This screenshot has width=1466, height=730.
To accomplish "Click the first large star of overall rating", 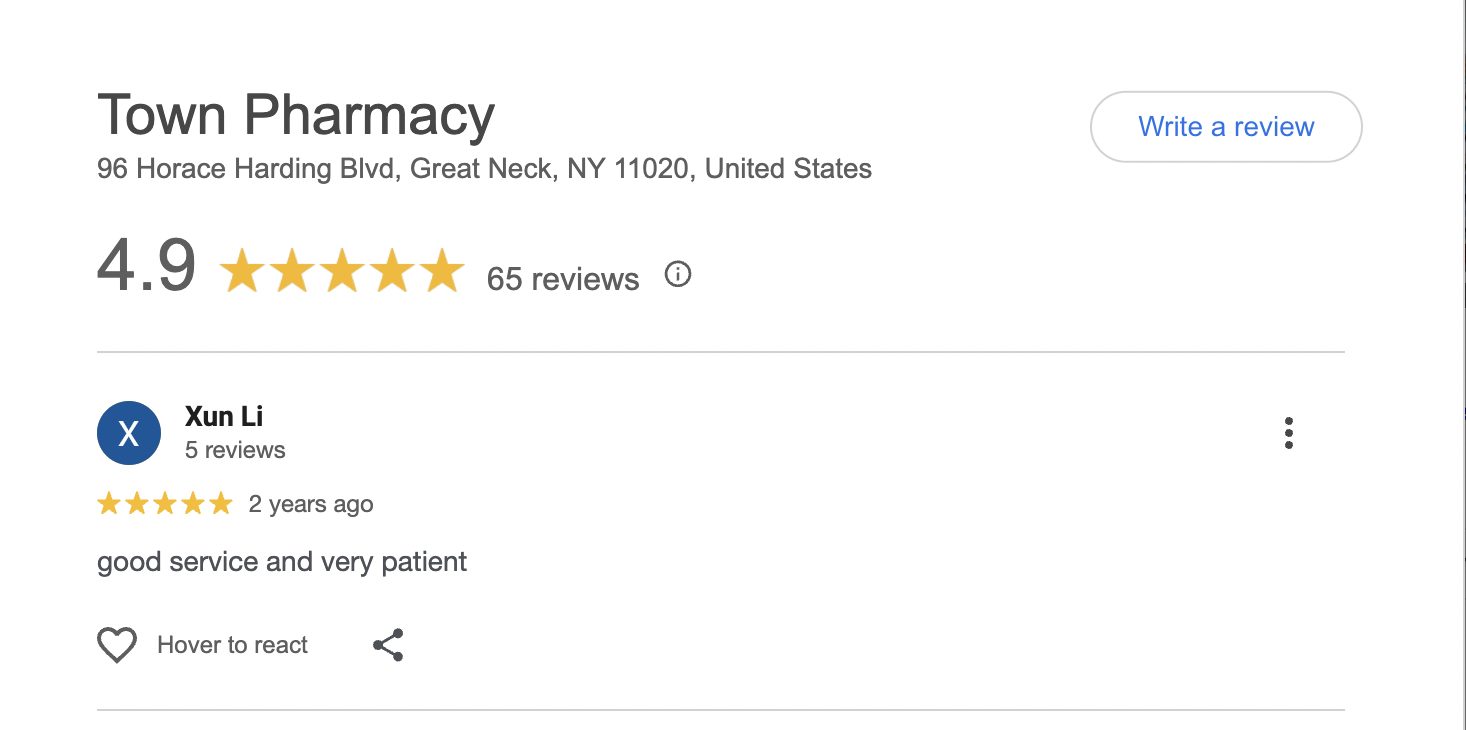I will (x=240, y=272).
